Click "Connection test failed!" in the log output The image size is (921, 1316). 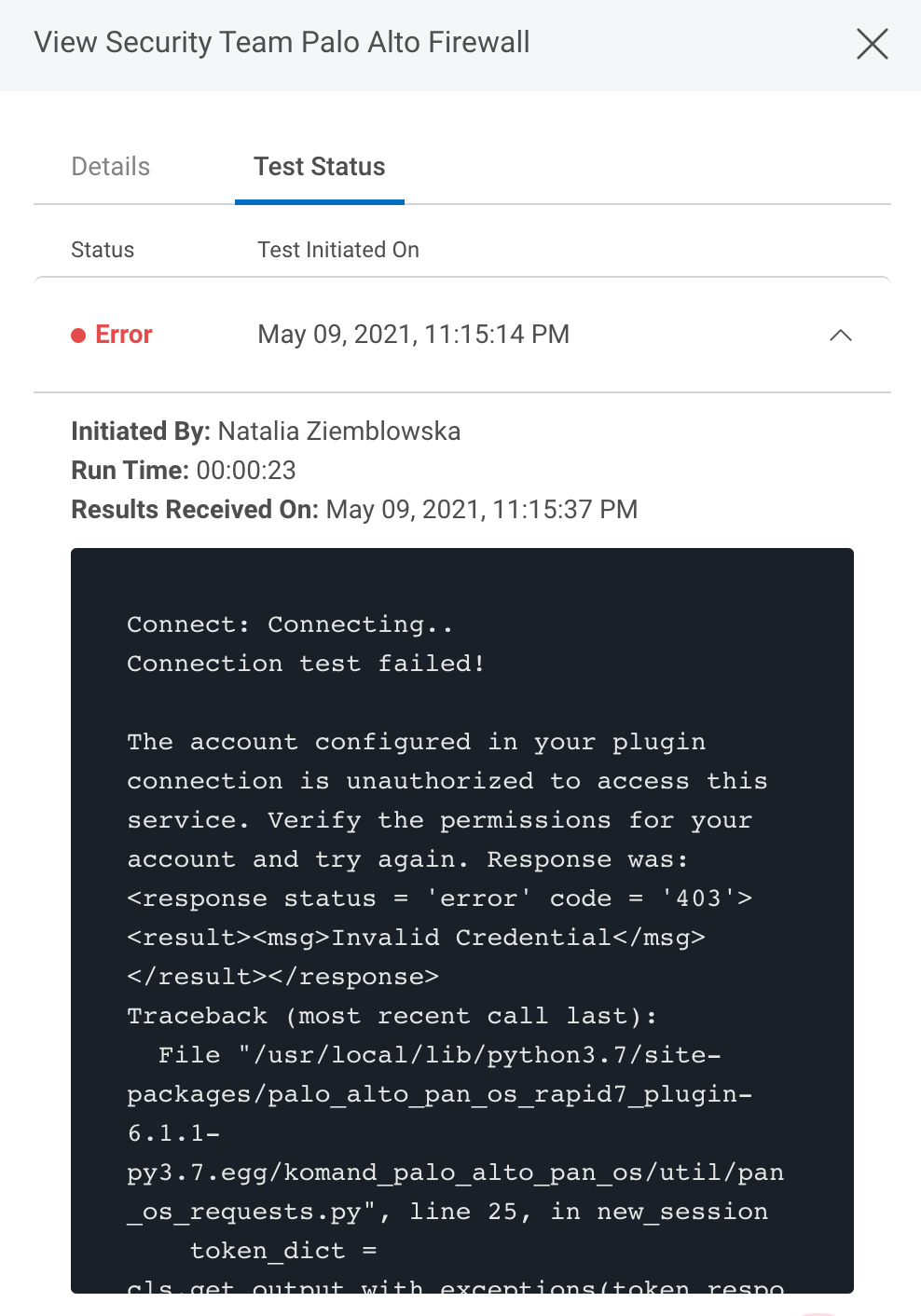point(306,664)
